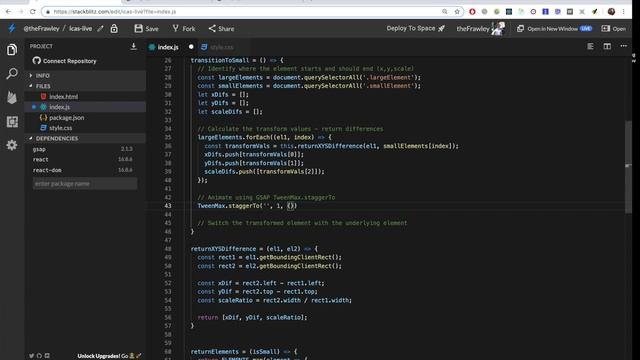
Task: Open the GitHub icon at sidebar bottom
Action: pyautogui.click(x=39, y=356)
